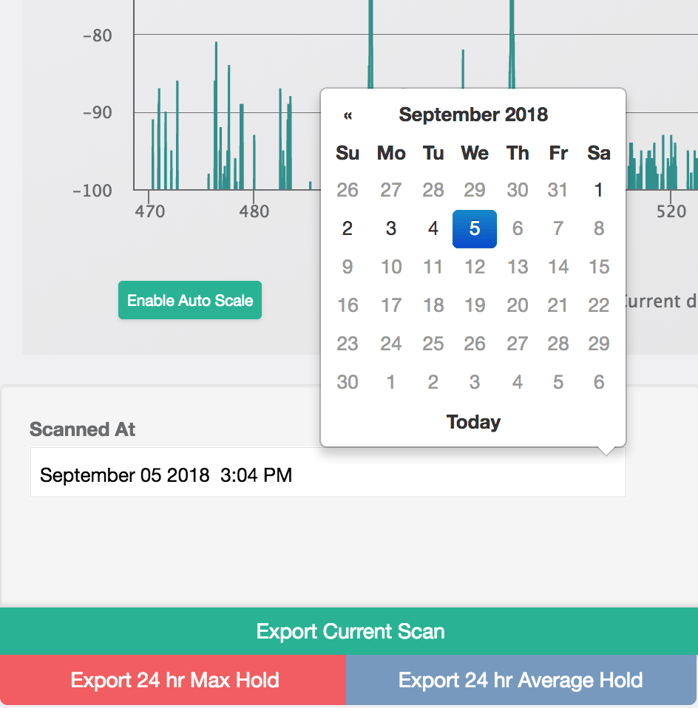Viewport: 698px width, 708px height.
Task: Click Saturday September 8 in calendar
Action: point(598,228)
